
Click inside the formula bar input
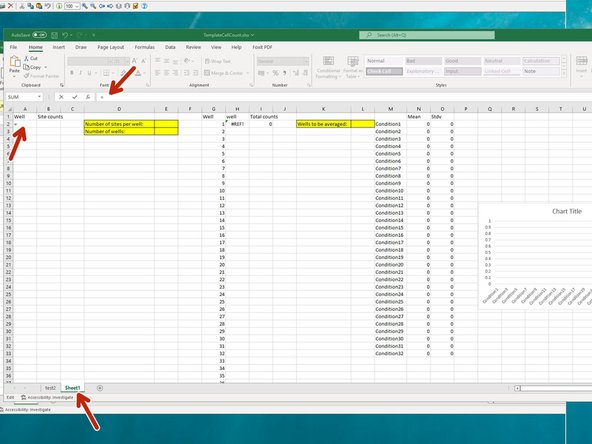coord(344,97)
